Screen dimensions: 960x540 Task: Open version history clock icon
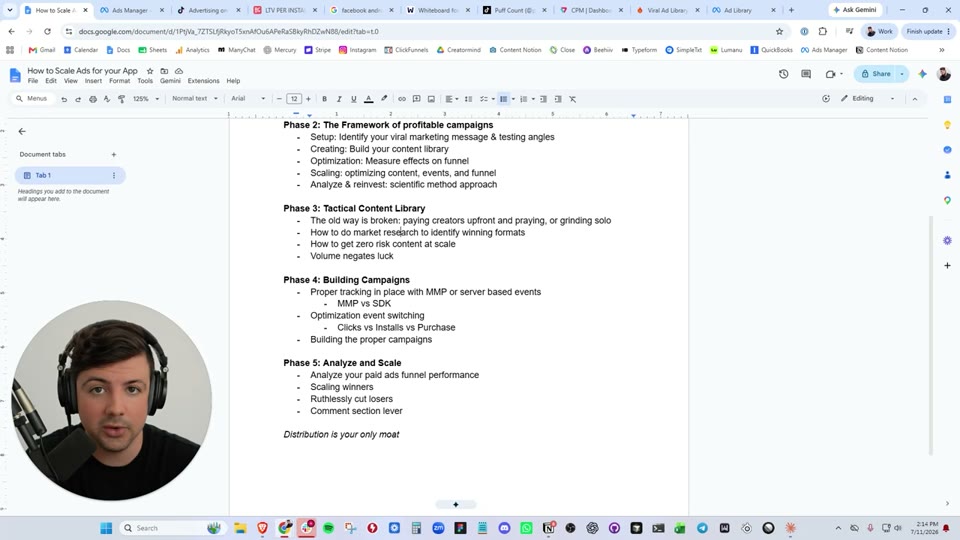784,74
